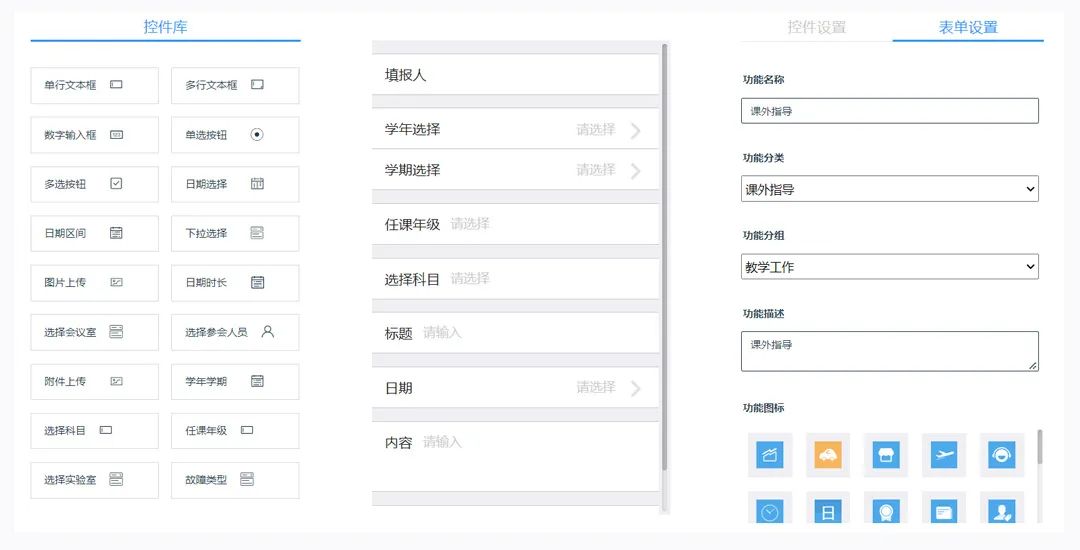Expand the 学年选择 chevron arrow
This screenshot has width=1080, height=550.
point(635,130)
